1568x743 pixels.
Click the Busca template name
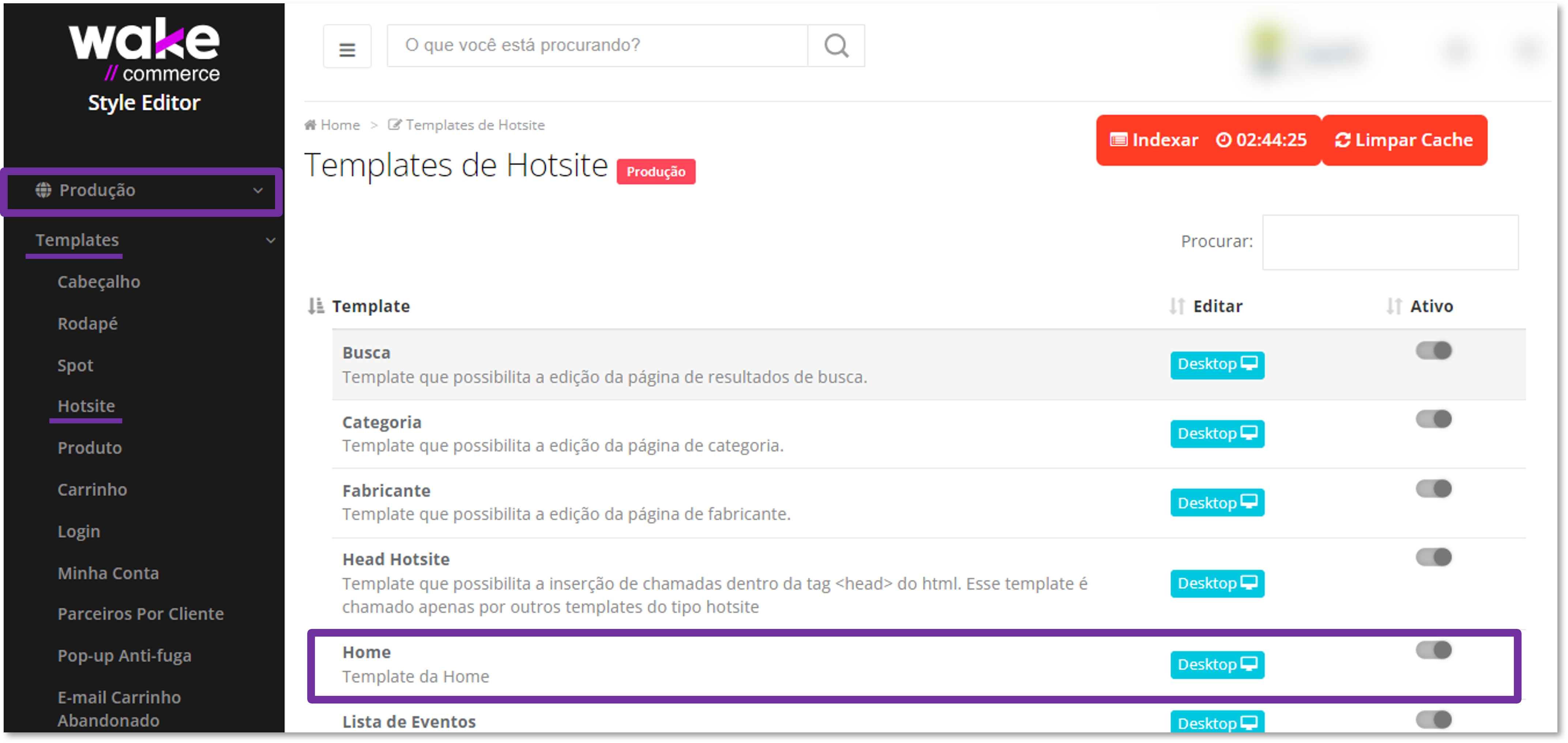(366, 353)
